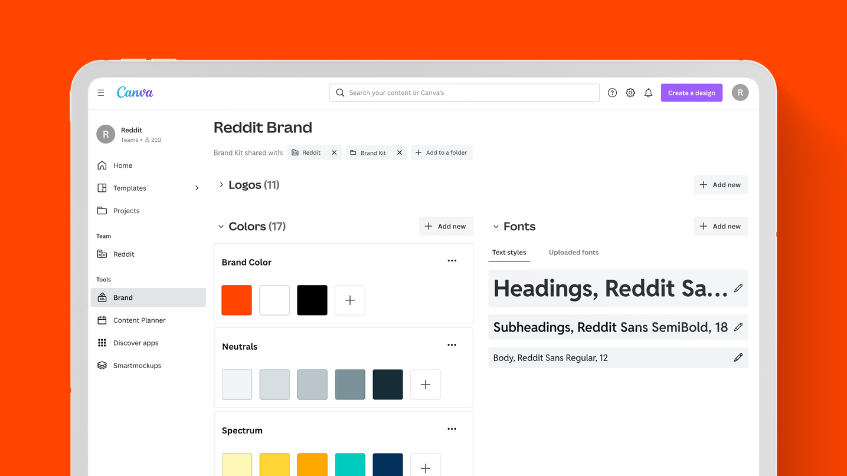847x476 pixels.
Task: Select the lightest gray Neutrals swatch
Action: (237, 385)
